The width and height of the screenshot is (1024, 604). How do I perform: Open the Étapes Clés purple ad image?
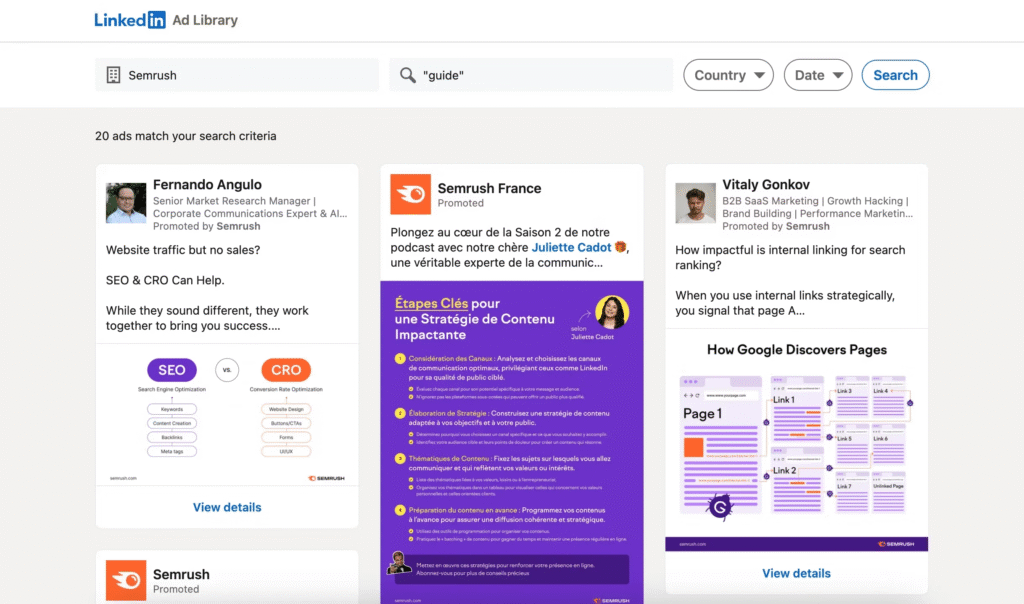tap(512, 442)
